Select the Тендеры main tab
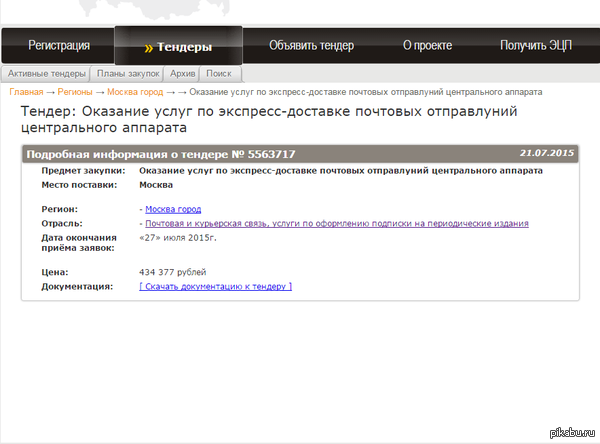600x444 pixels. coord(178,46)
